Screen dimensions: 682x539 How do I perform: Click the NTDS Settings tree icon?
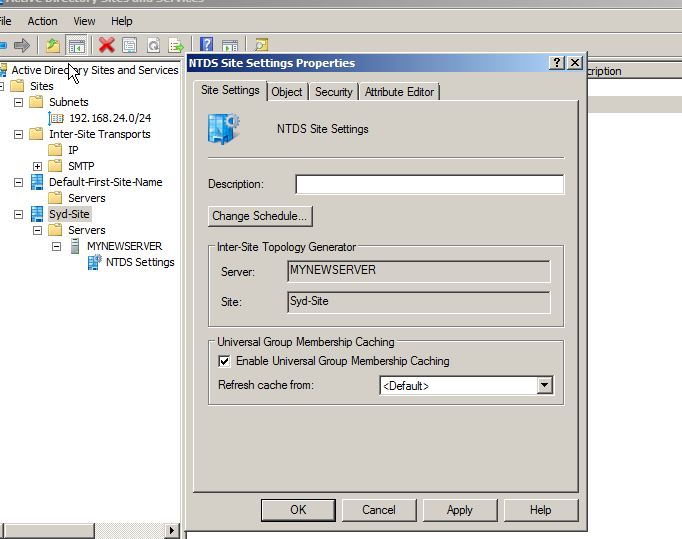tap(94, 262)
